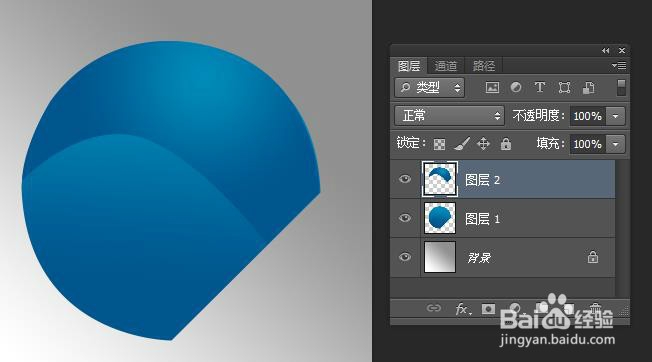Toggle the layer filtering switch
Viewport: 652px width, 362px height.
621,88
